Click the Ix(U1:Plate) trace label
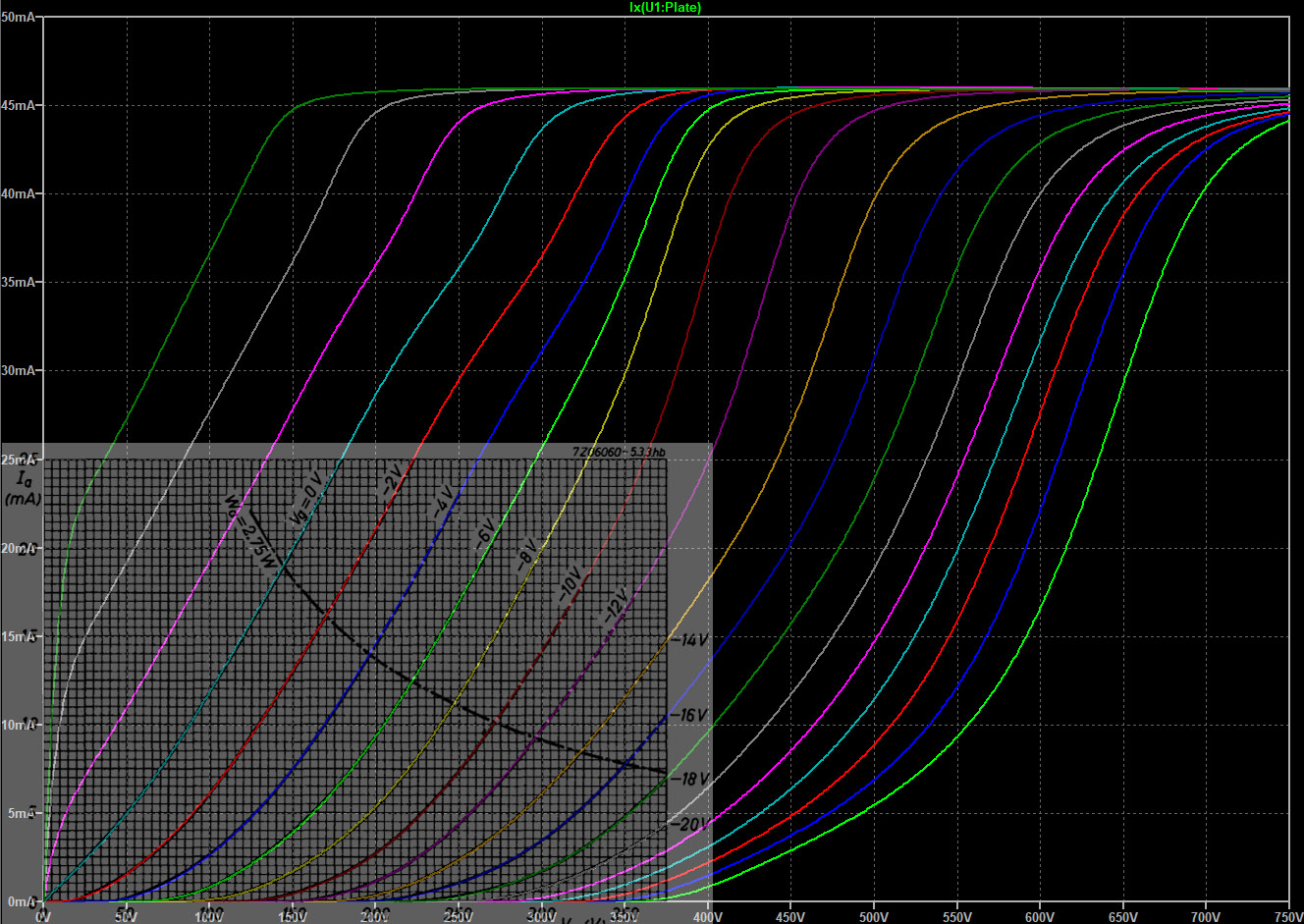1304x924 pixels. coord(665,7)
